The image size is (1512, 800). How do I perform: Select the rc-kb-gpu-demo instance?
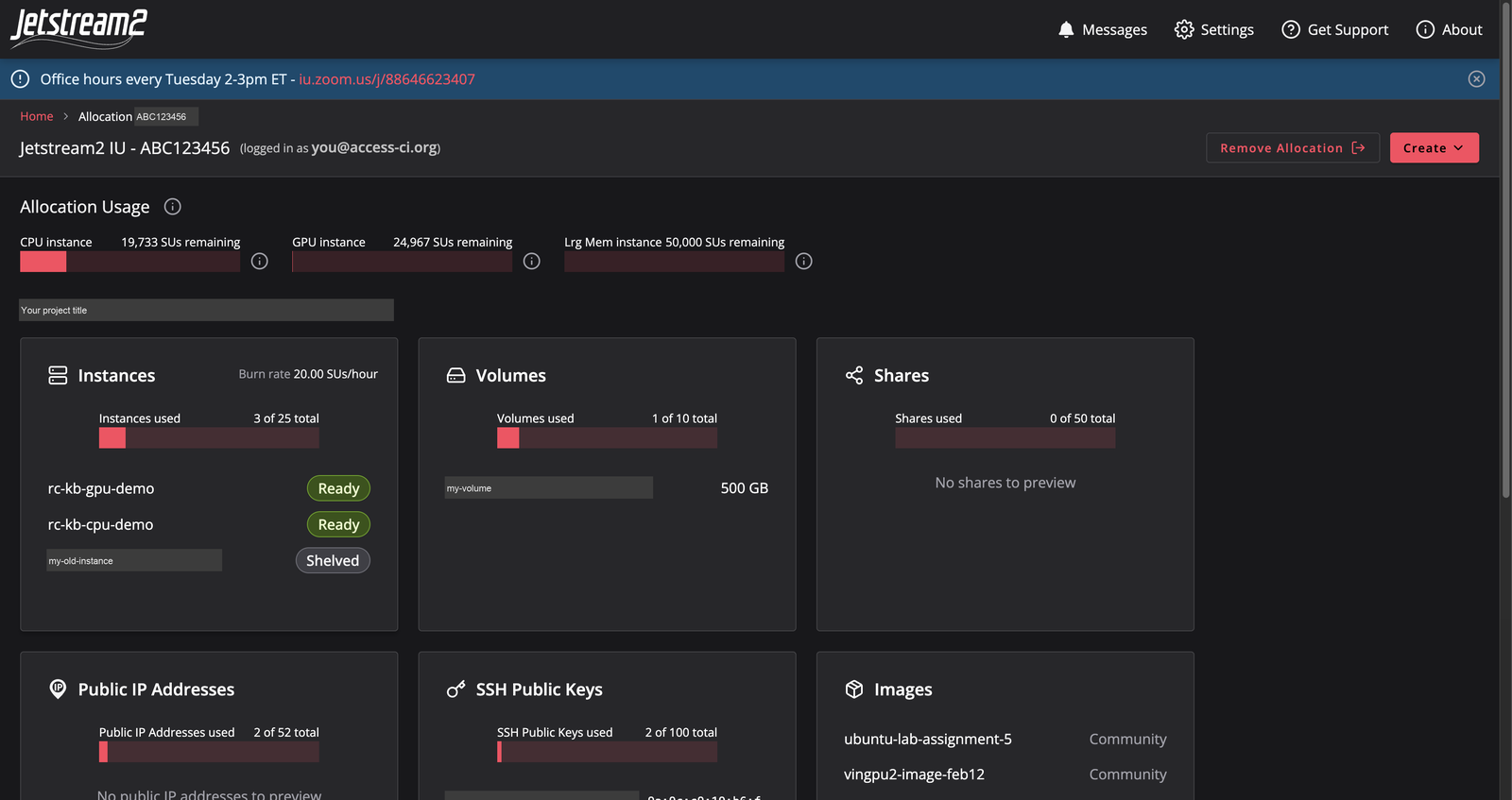coord(101,488)
